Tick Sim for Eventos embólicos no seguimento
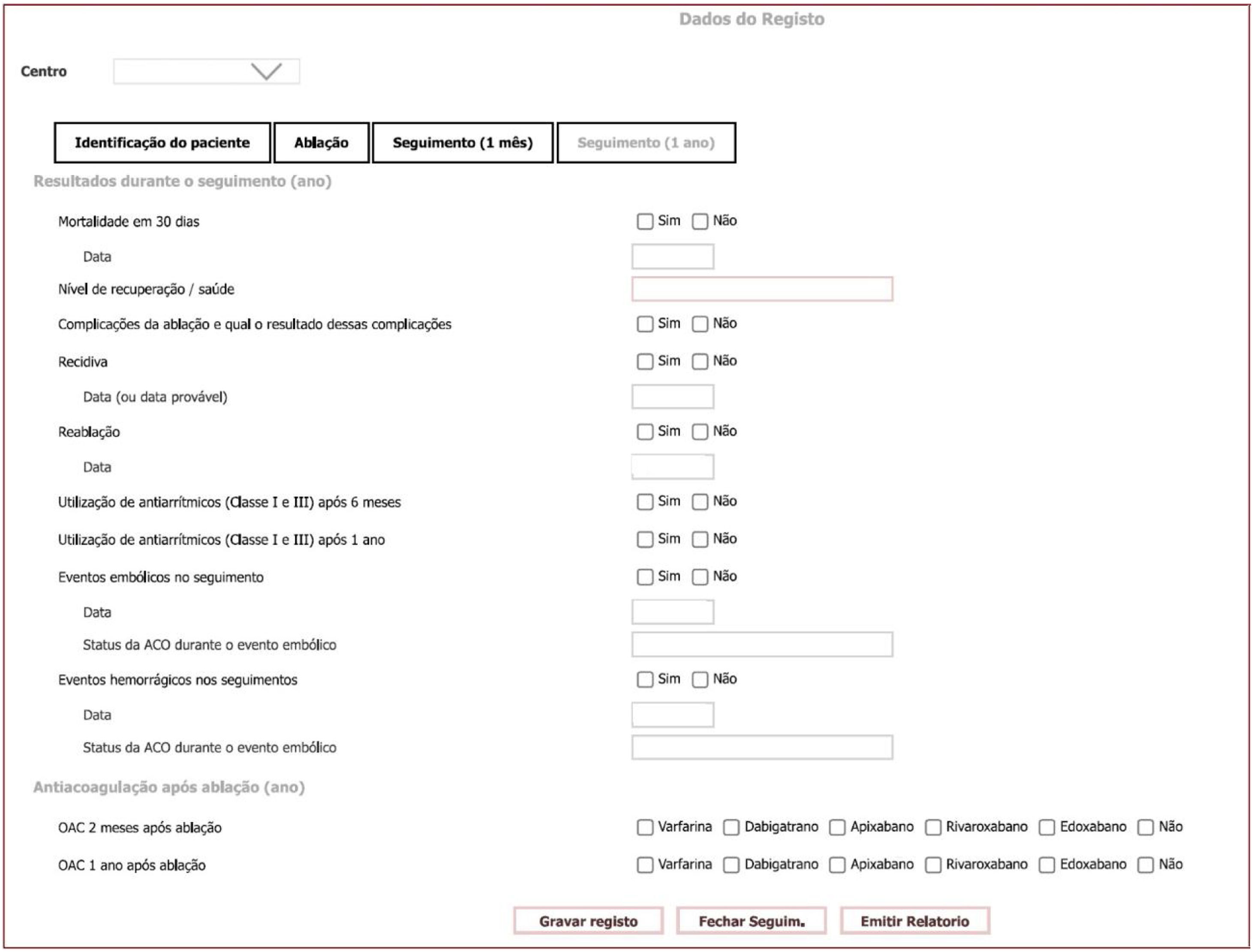1254x952 pixels. coord(644,577)
